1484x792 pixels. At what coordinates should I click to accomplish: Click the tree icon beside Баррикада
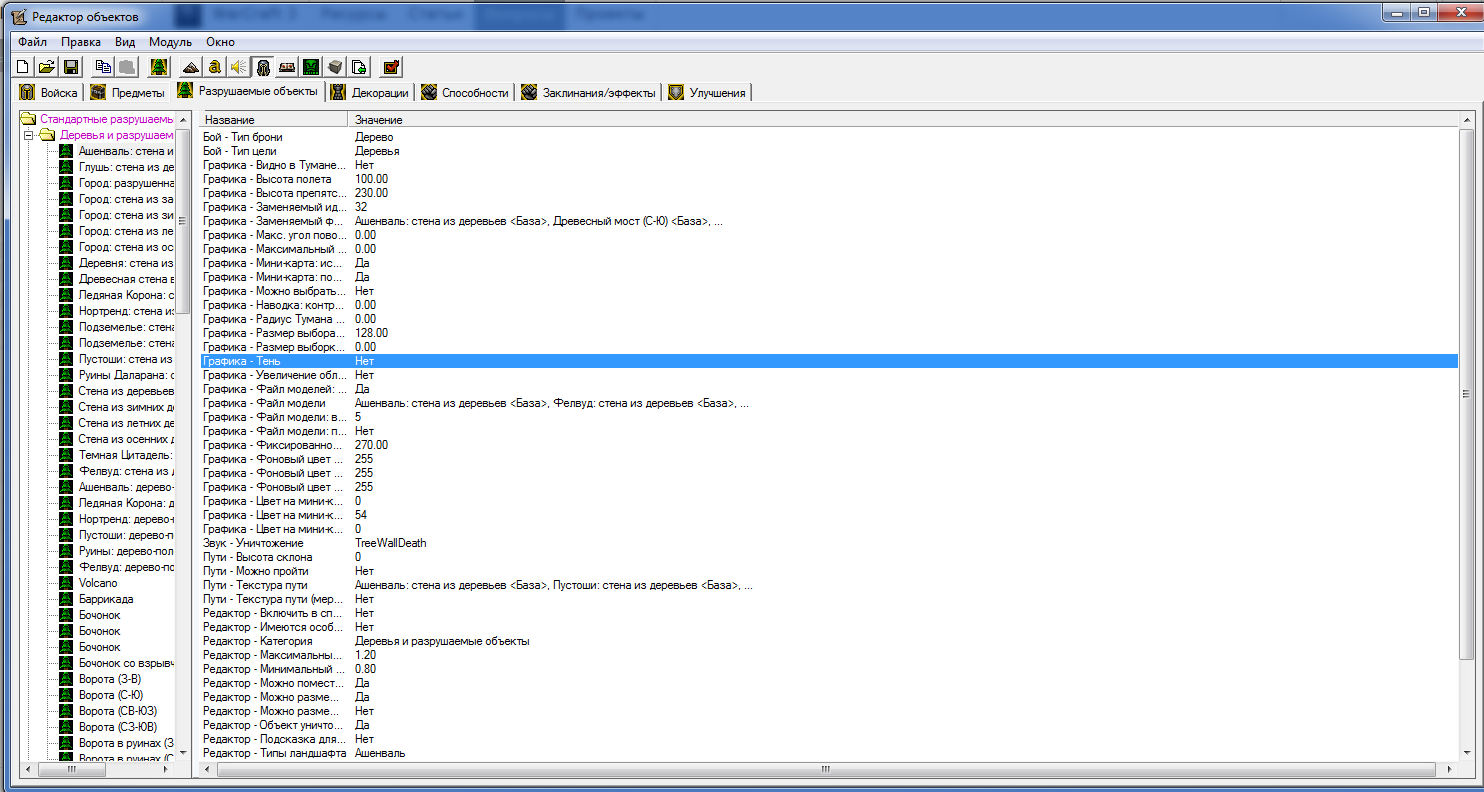tap(66, 599)
